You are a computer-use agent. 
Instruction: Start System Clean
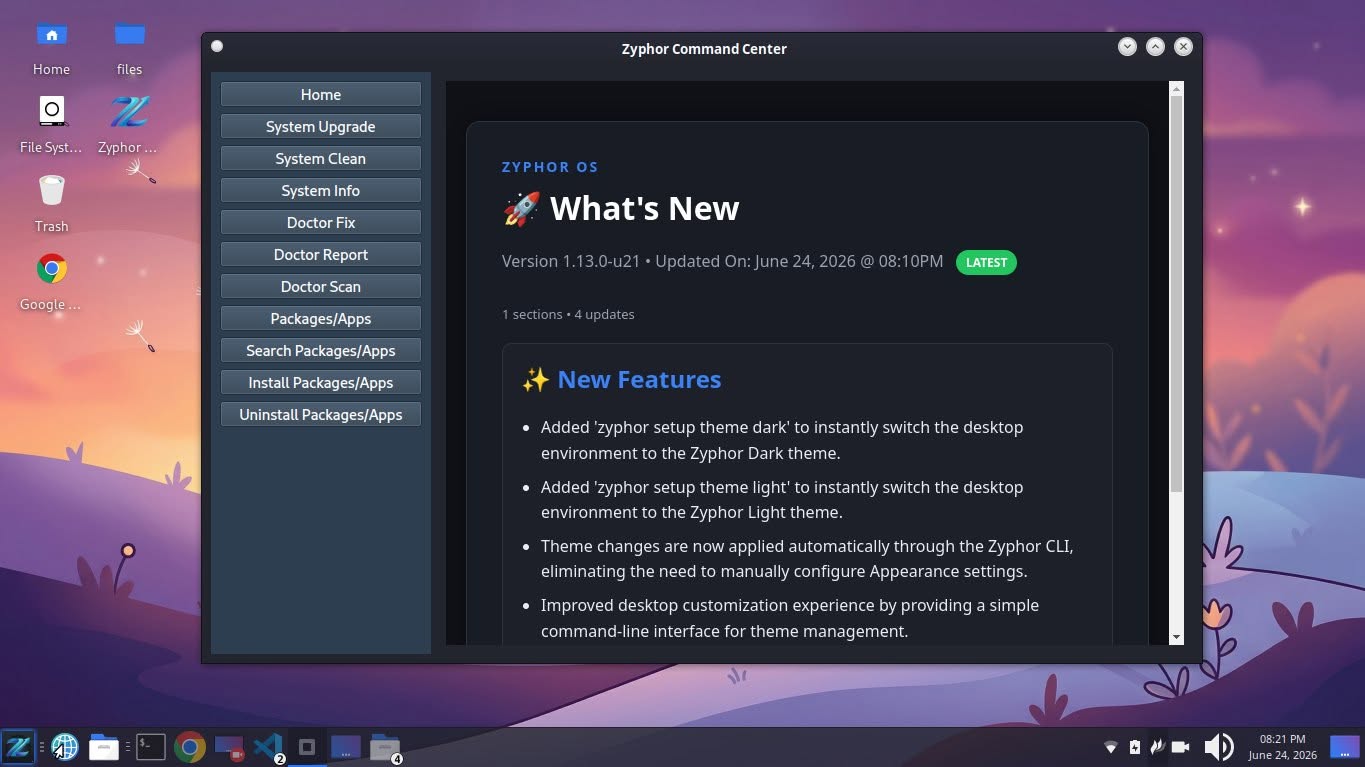pos(321,159)
